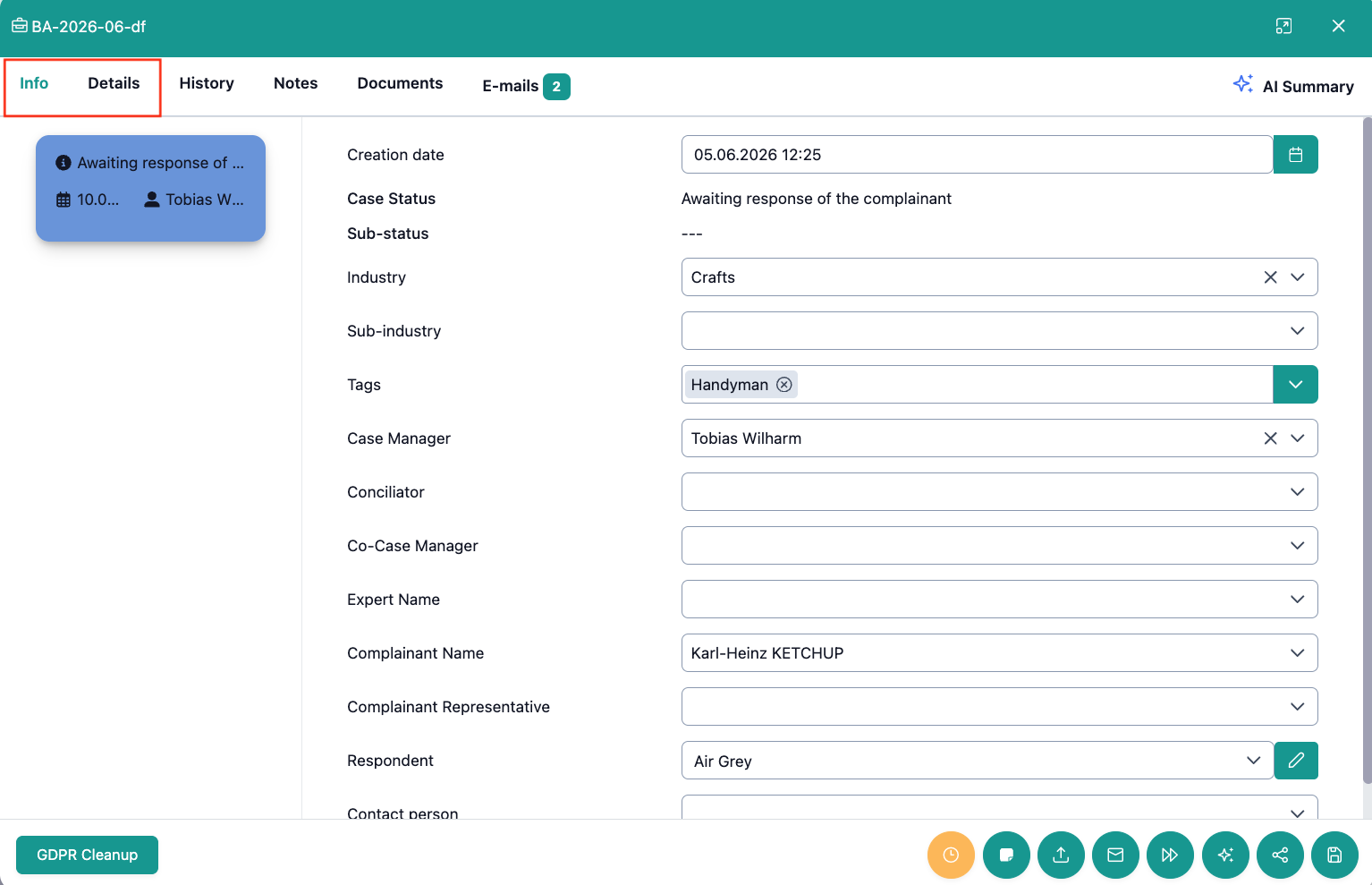Click the AI sparkle button in bottom bar
Image resolution: width=1372 pixels, height=885 pixels.
[x=1225, y=855]
